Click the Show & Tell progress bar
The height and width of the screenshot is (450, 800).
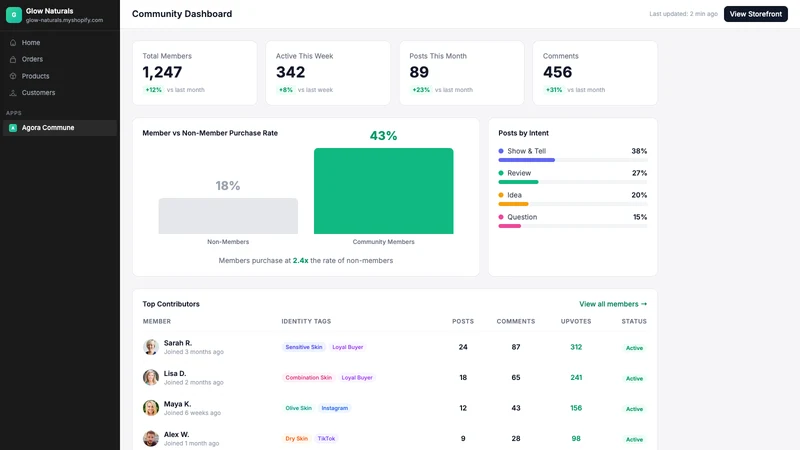tap(572, 160)
